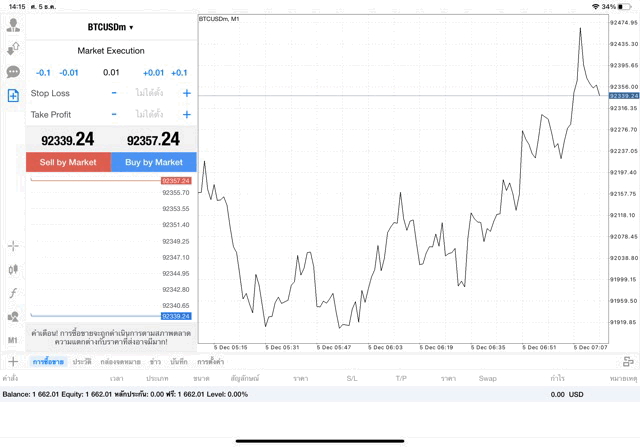The image size is (640, 447).
Task: Click the กำไร profit column header
Action: pyautogui.click(x=557, y=378)
